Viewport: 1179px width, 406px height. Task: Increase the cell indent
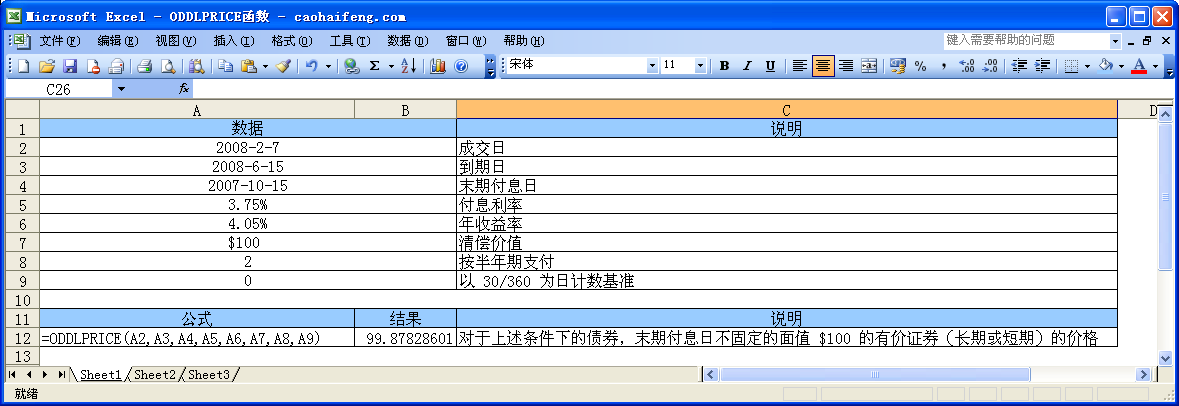click(x=1042, y=66)
